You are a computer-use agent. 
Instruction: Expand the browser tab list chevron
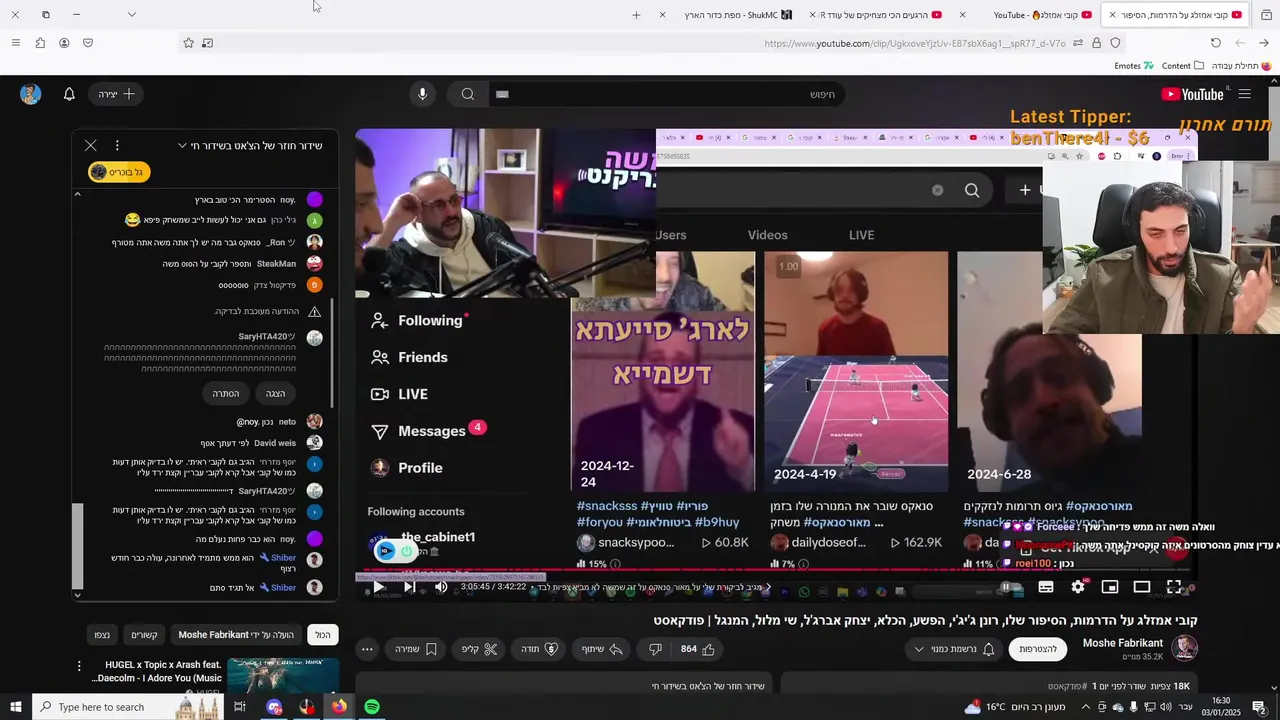click(x=131, y=15)
